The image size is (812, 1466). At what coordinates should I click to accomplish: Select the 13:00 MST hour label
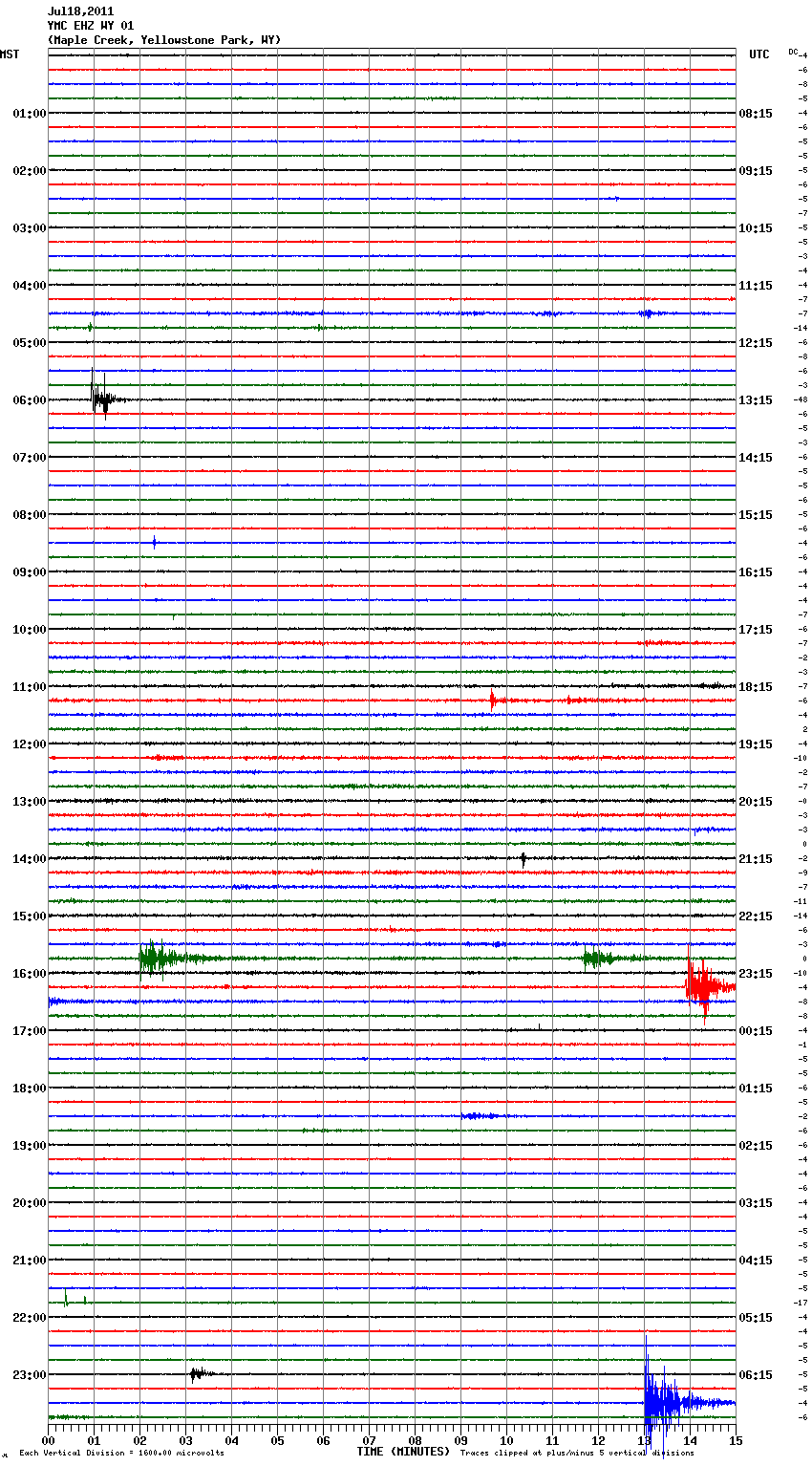(30, 802)
